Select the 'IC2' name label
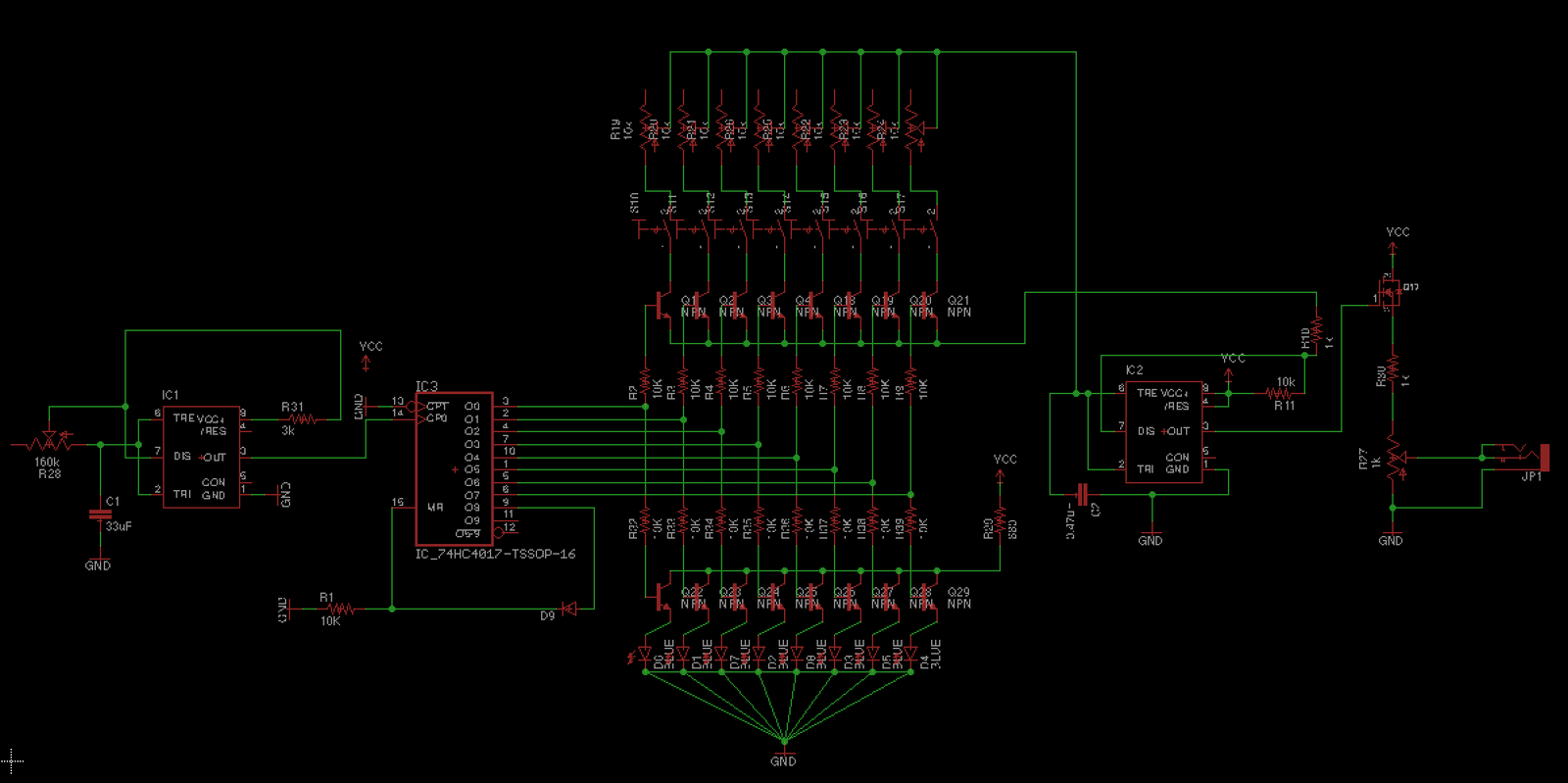 [1134, 370]
